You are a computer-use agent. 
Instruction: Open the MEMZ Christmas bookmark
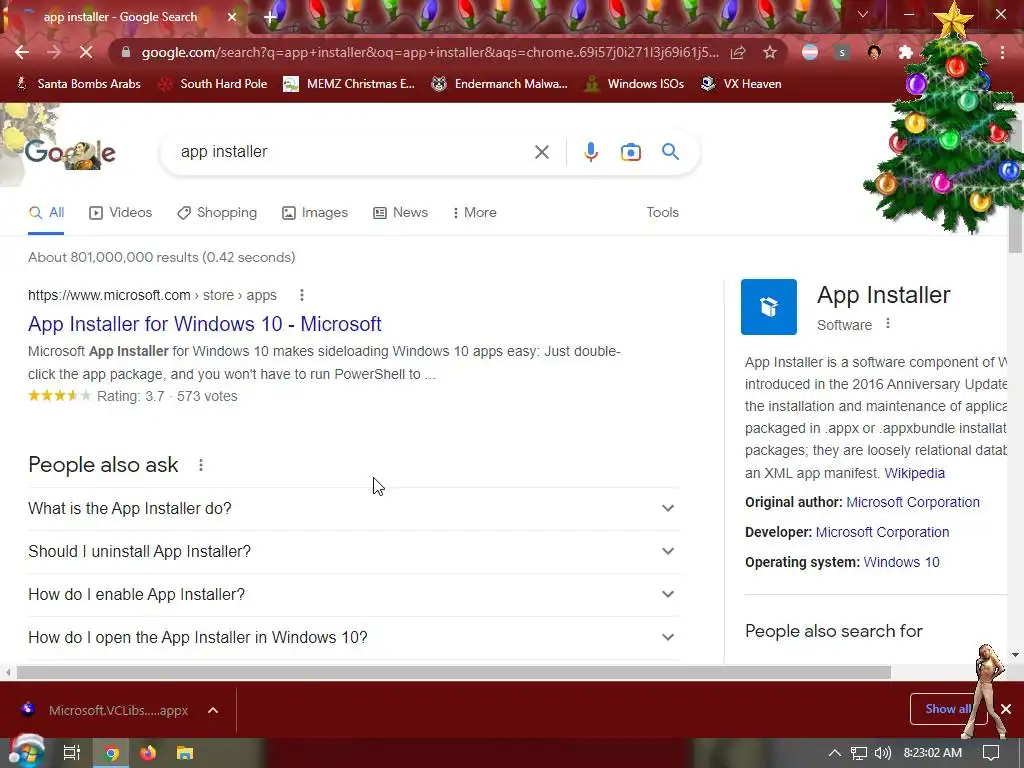(x=349, y=84)
